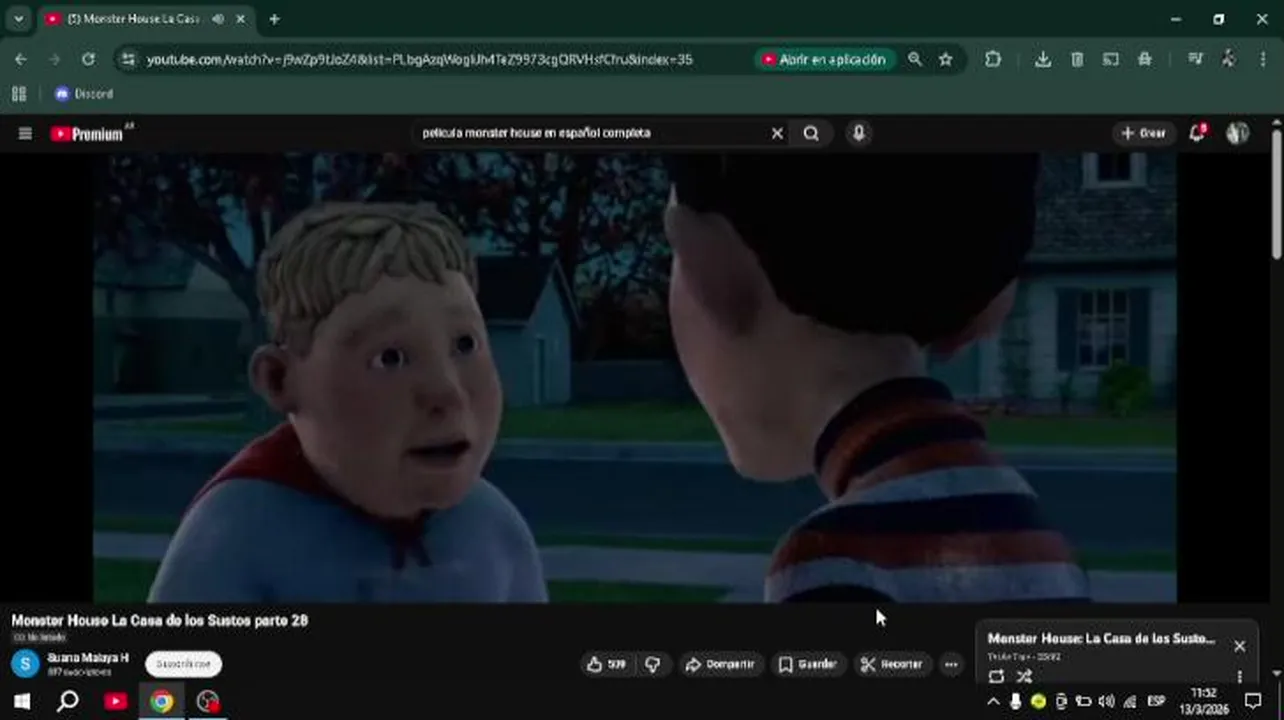Open the account avatar menu
Viewport: 1284px width, 720px height.
[x=1238, y=133]
